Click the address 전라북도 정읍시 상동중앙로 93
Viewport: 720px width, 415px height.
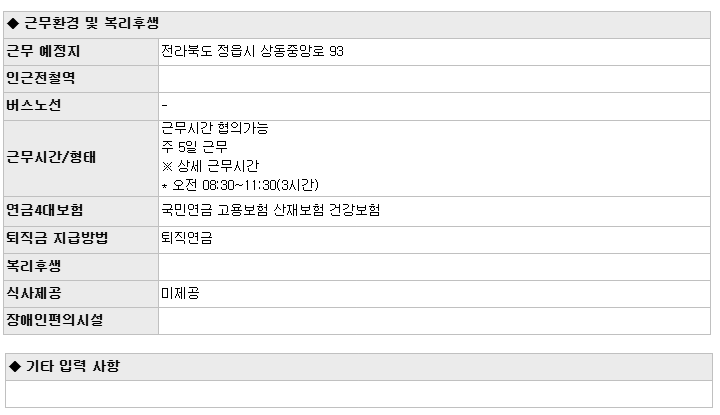pos(252,51)
